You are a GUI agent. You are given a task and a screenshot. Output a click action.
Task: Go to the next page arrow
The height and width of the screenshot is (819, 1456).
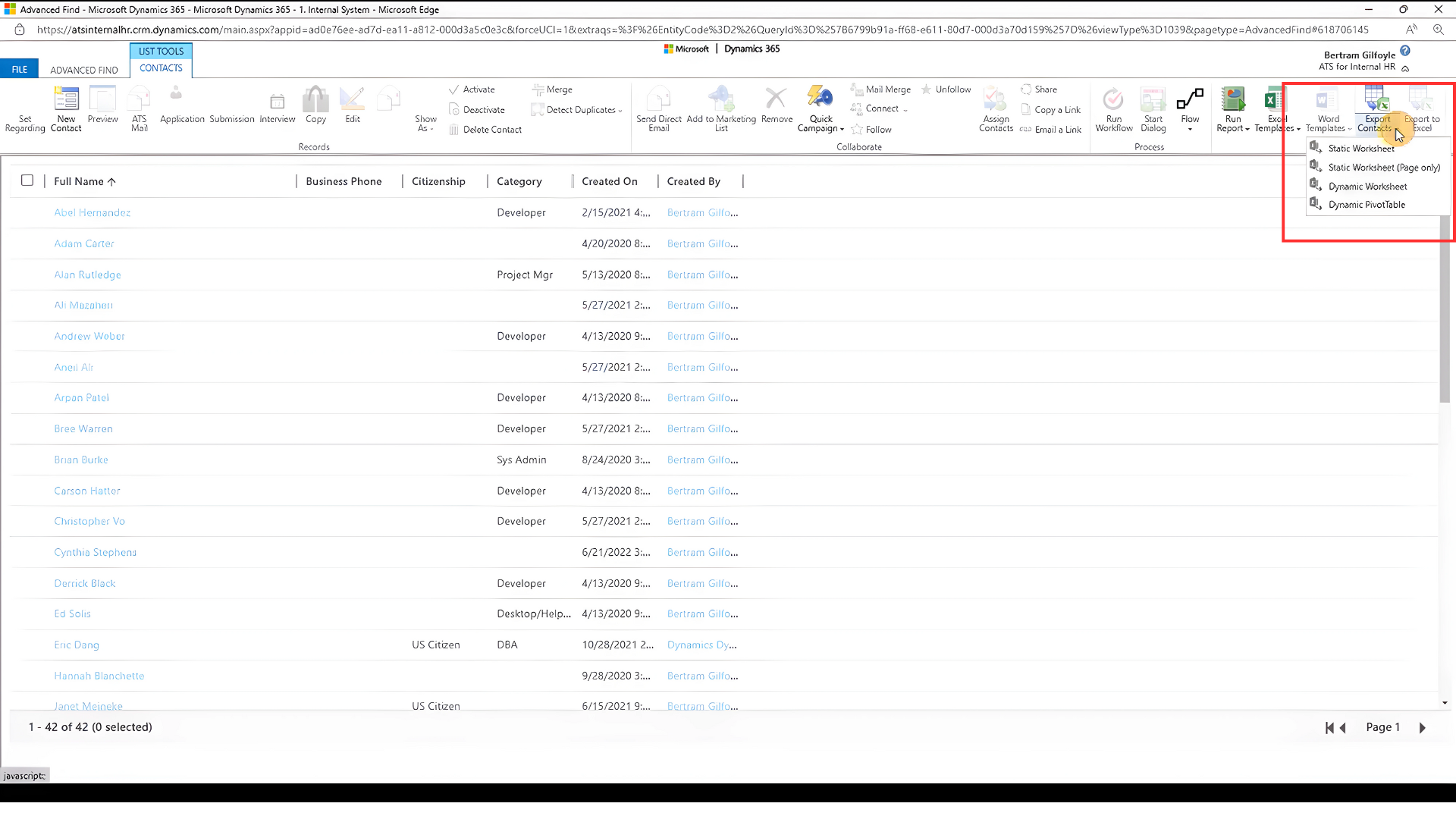coord(1423,727)
